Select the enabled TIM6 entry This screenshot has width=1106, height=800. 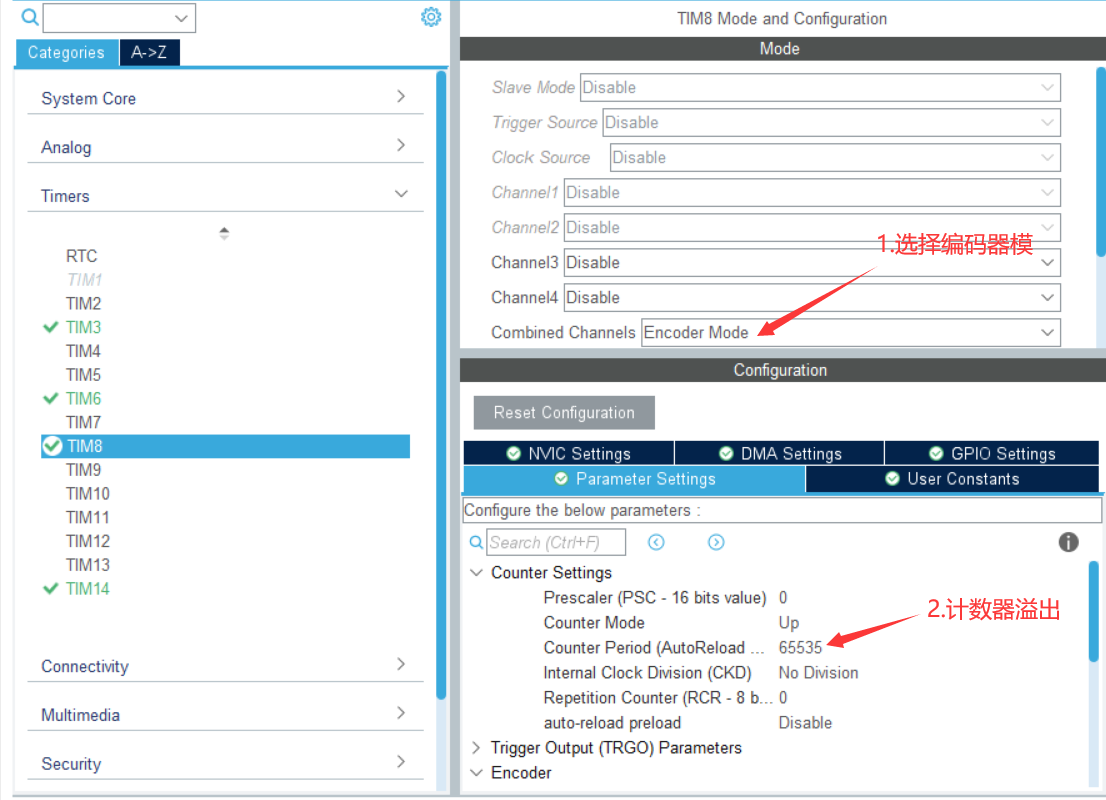(83, 399)
